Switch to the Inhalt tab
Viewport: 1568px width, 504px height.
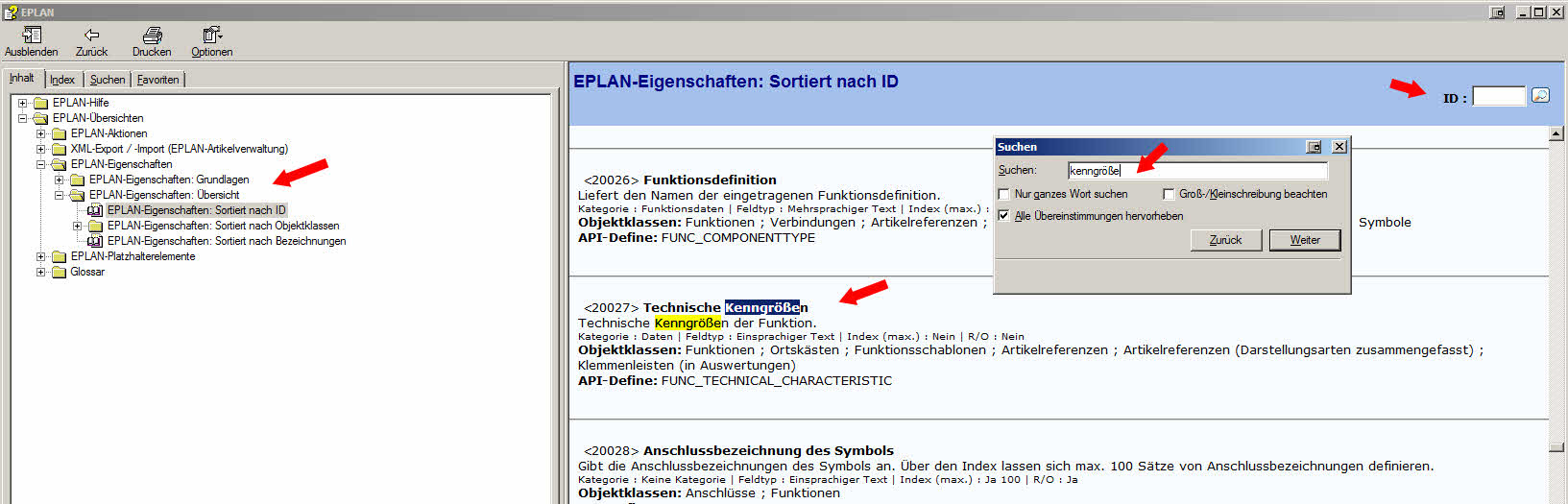pyautogui.click(x=22, y=78)
